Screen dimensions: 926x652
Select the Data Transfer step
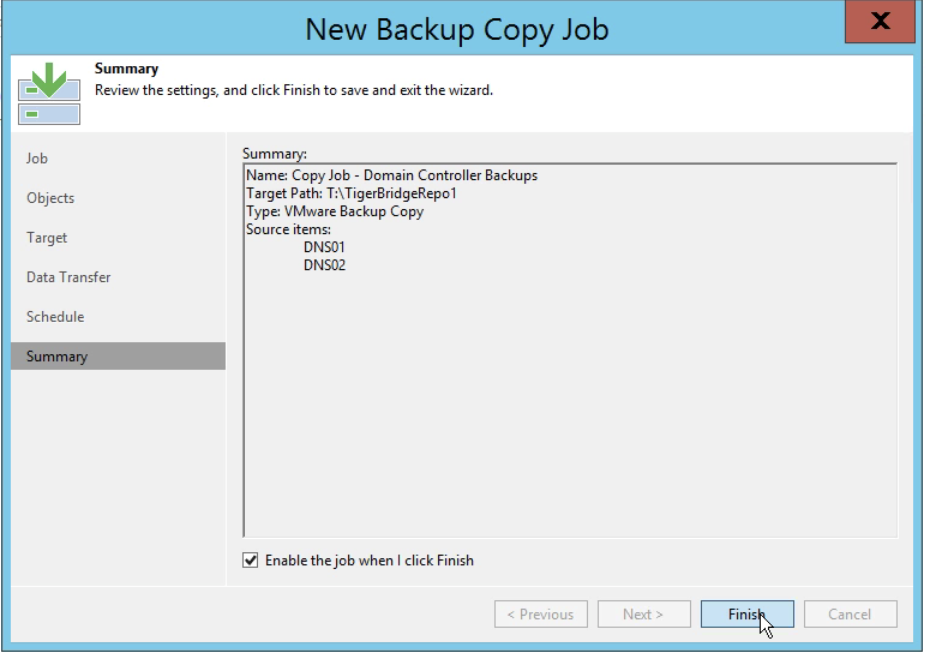(x=69, y=277)
